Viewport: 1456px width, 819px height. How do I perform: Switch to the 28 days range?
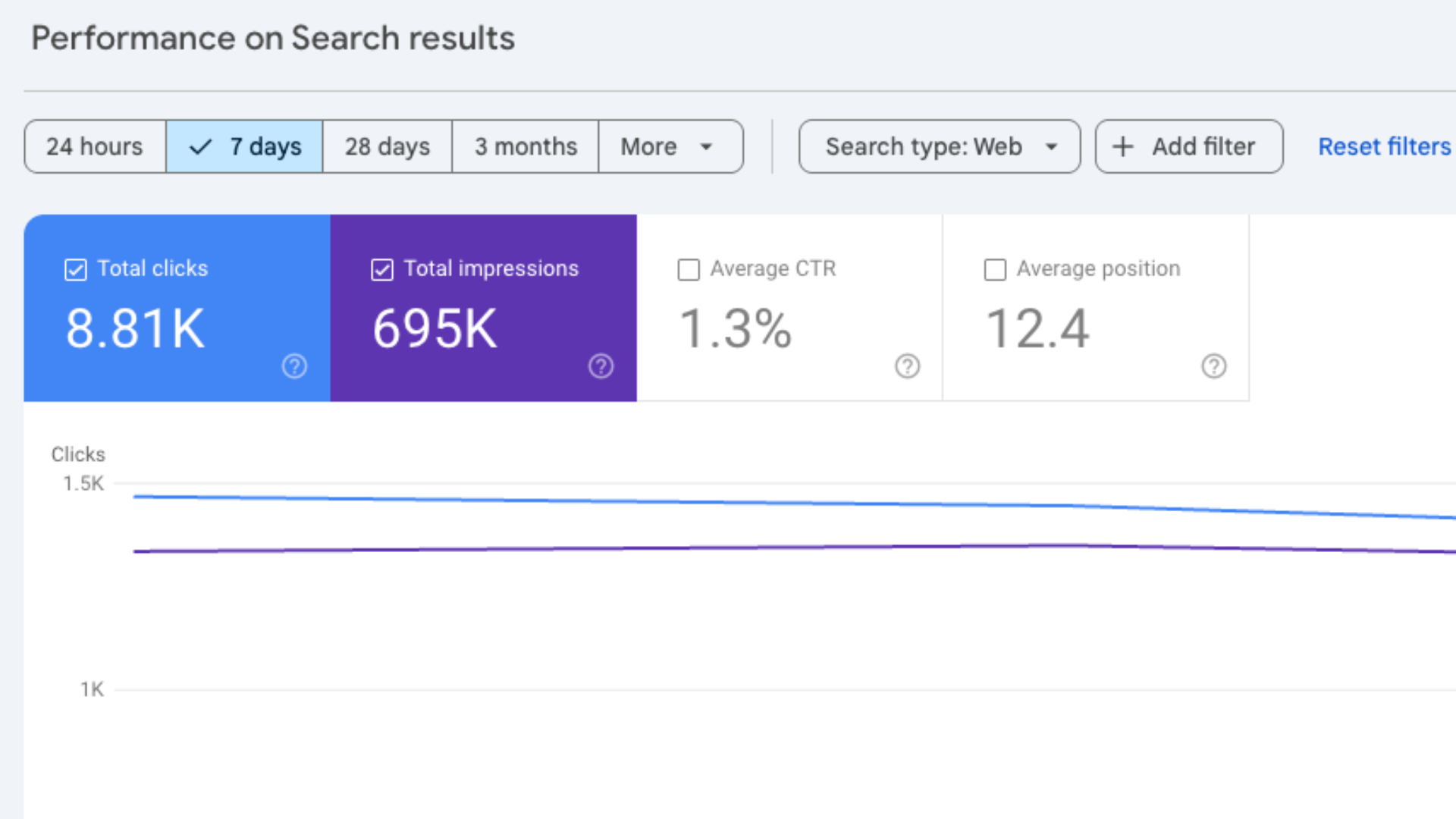(387, 146)
